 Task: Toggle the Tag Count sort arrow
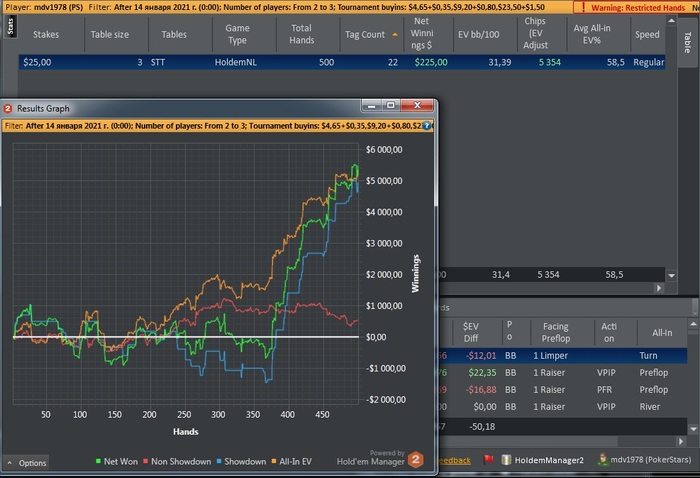[395, 34]
